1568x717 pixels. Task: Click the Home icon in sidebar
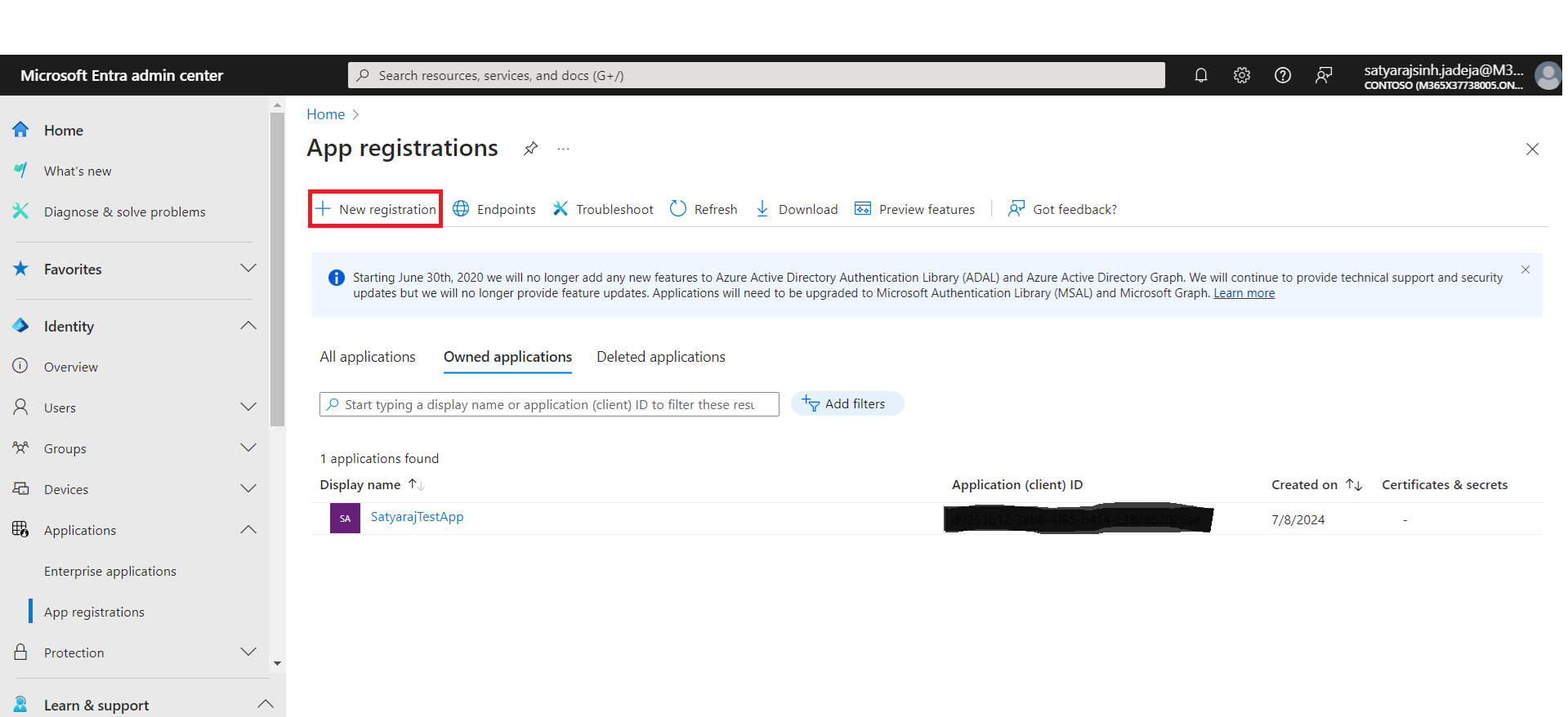(20, 130)
